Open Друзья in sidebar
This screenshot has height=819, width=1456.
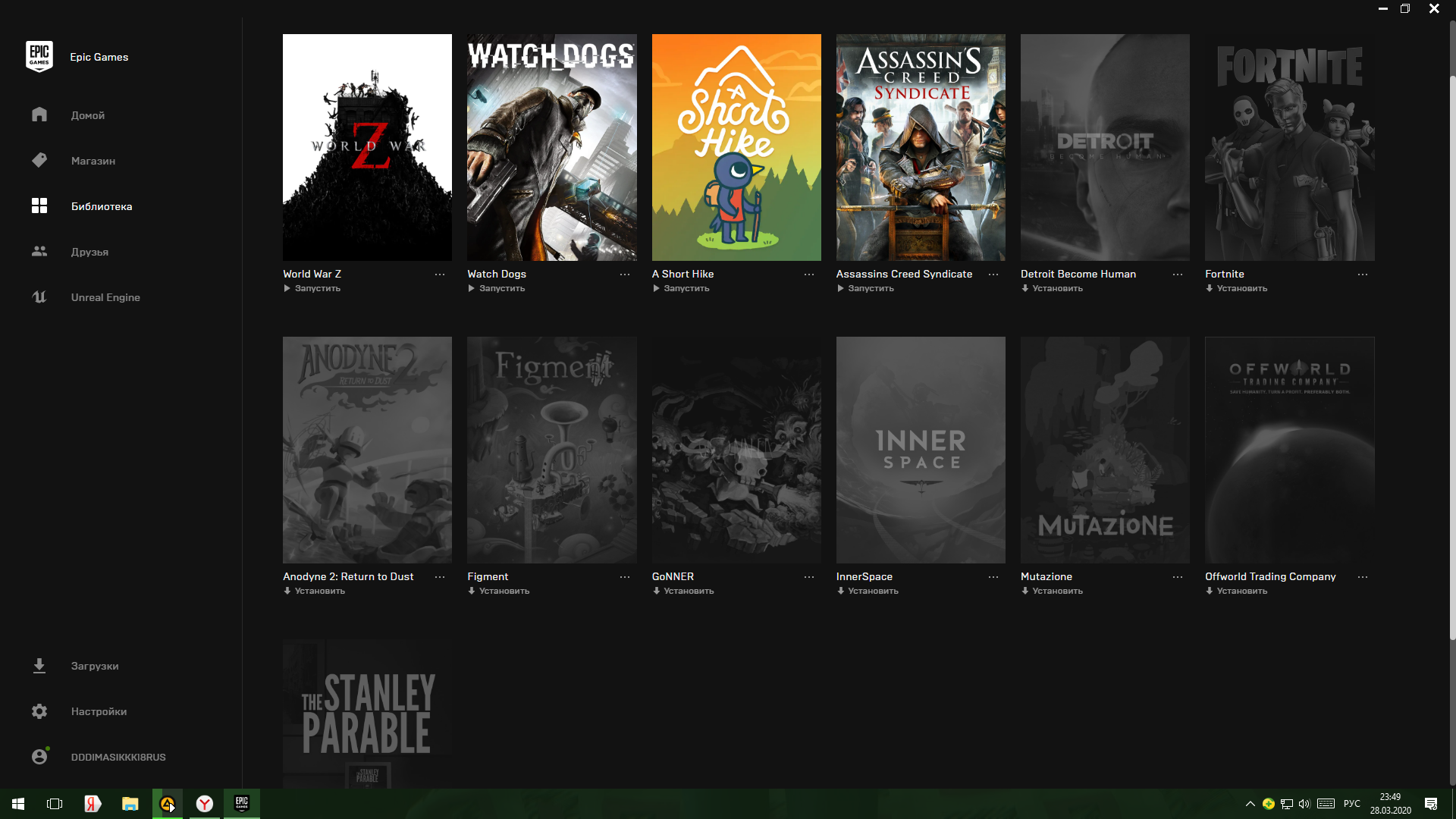(x=89, y=252)
